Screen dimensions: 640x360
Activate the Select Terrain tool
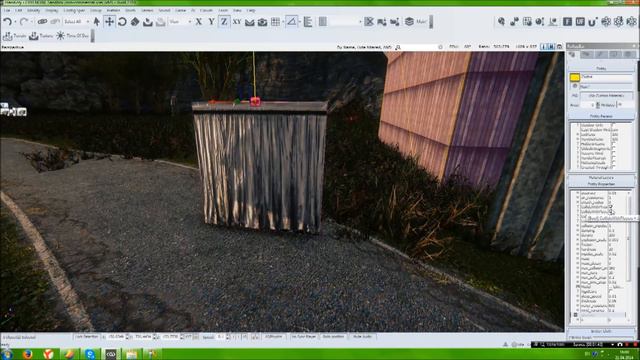tap(148, 22)
